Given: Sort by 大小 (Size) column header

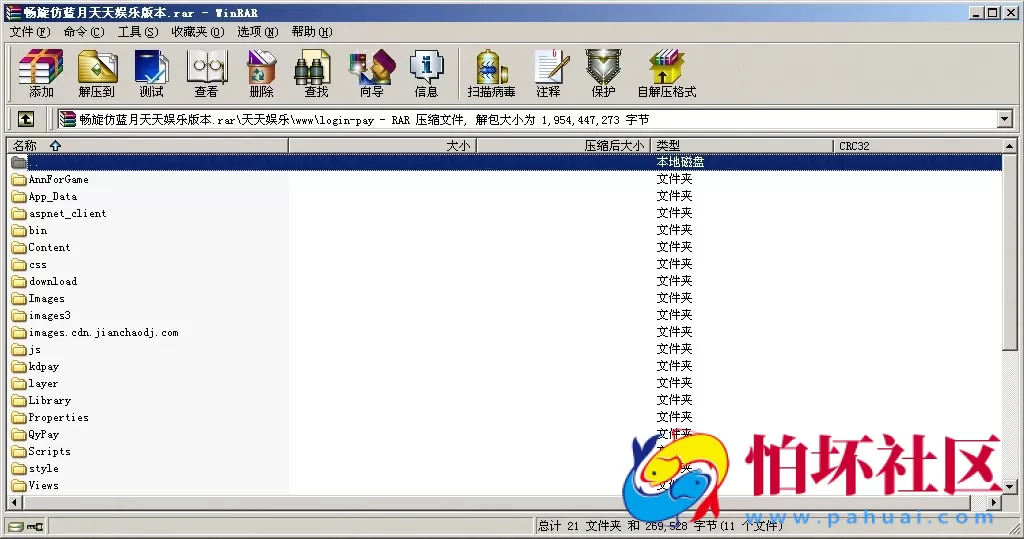Looking at the screenshot, I should (x=383, y=146).
